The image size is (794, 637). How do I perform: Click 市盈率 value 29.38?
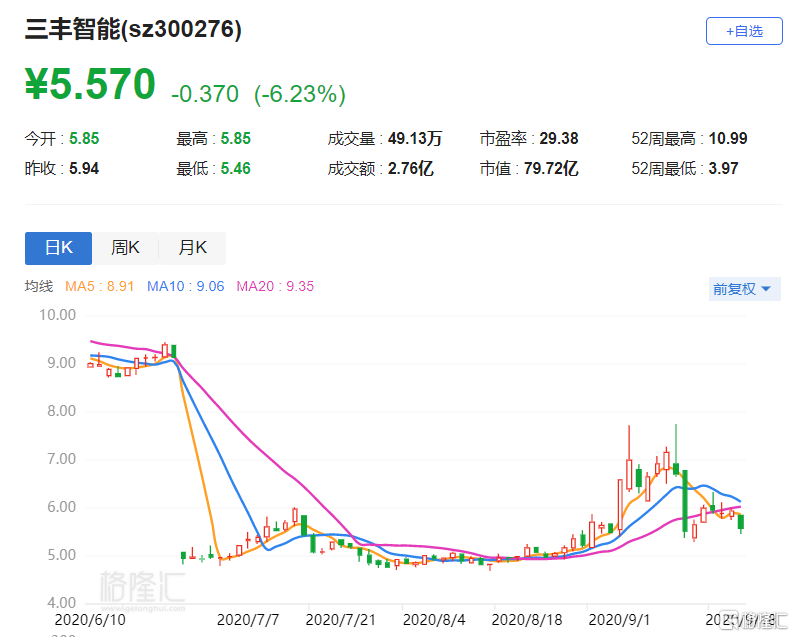[559, 138]
